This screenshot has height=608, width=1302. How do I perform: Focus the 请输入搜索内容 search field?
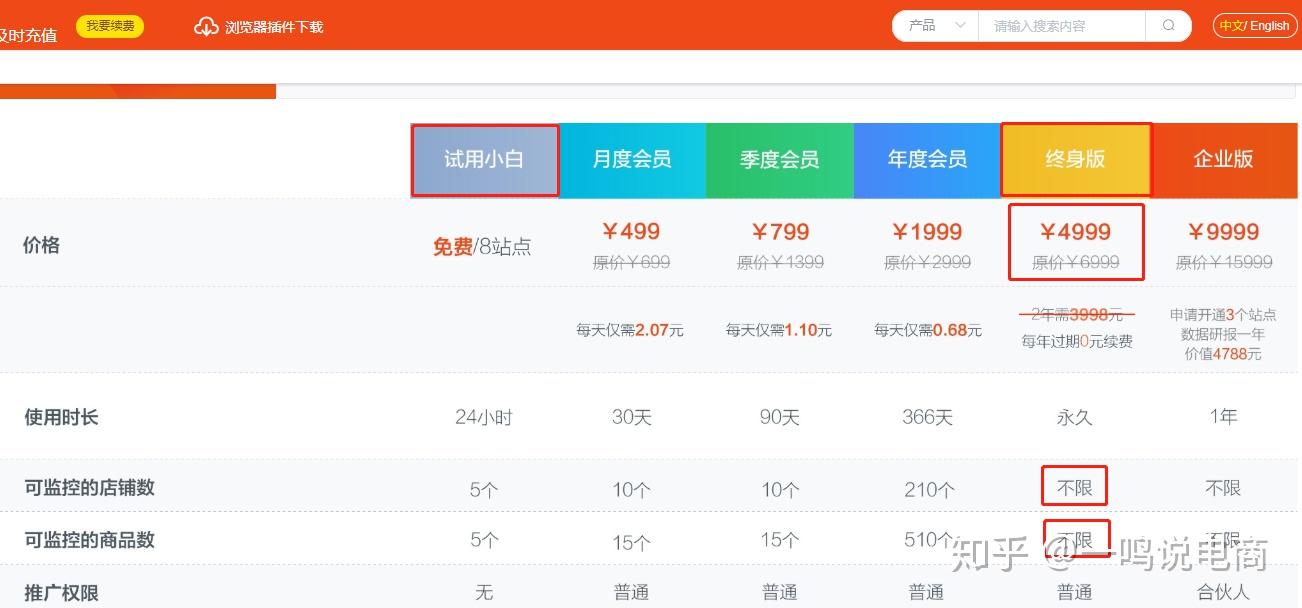coord(1061,26)
